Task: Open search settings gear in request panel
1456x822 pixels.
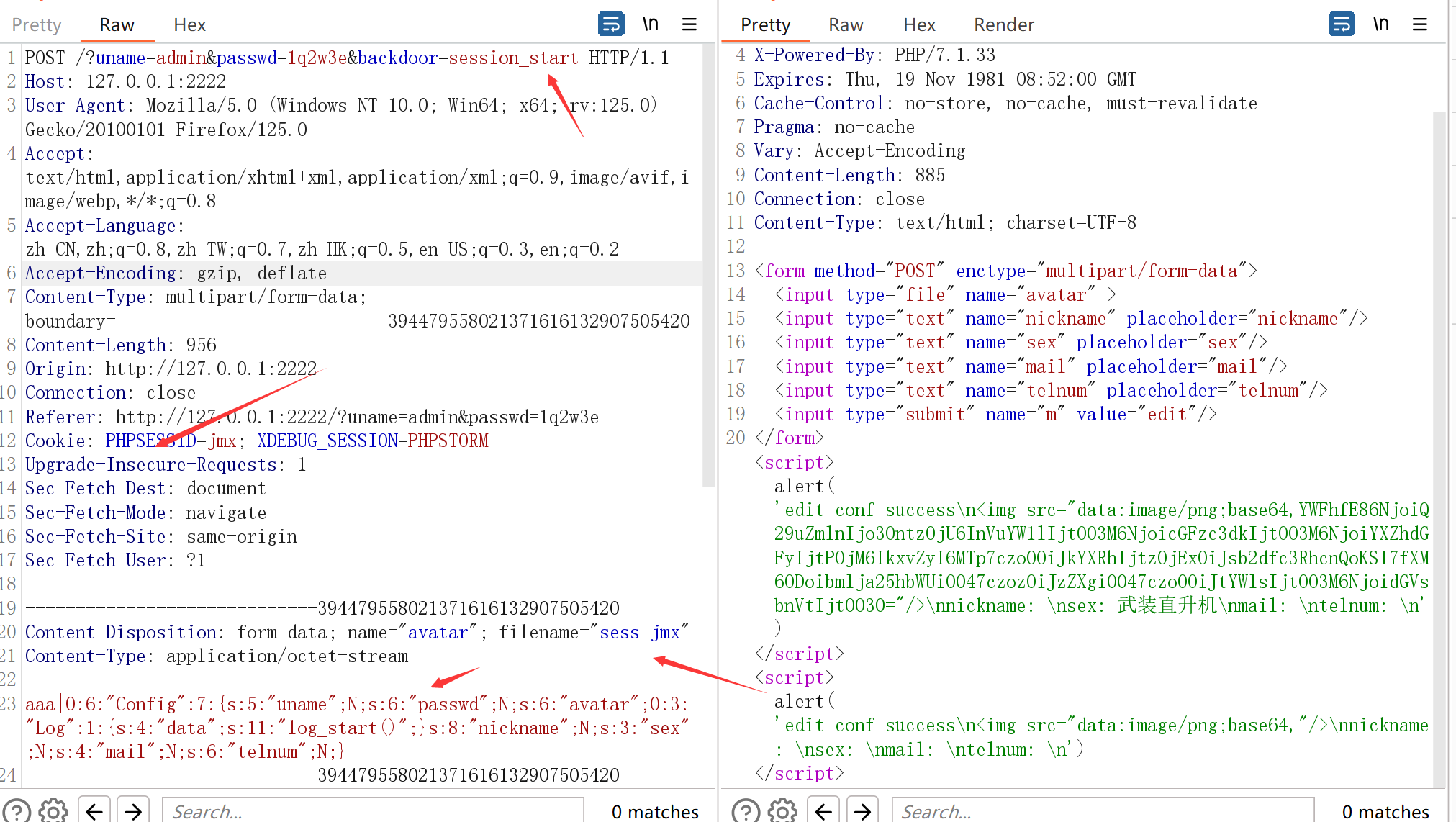Action: tap(53, 811)
